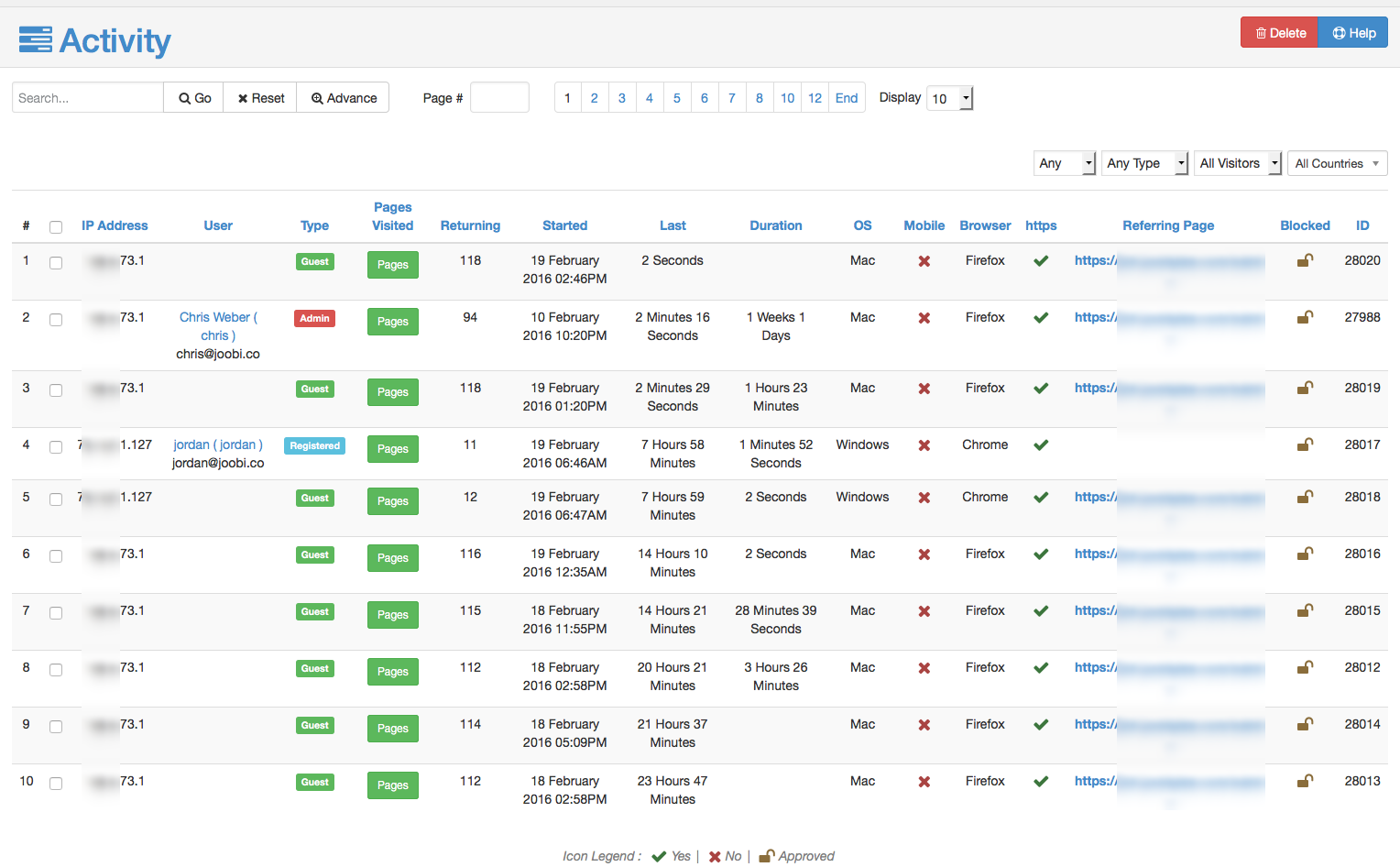This screenshot has width=1400, height=867.
Task: Sort by Duration column
Action: click(776, 225)
